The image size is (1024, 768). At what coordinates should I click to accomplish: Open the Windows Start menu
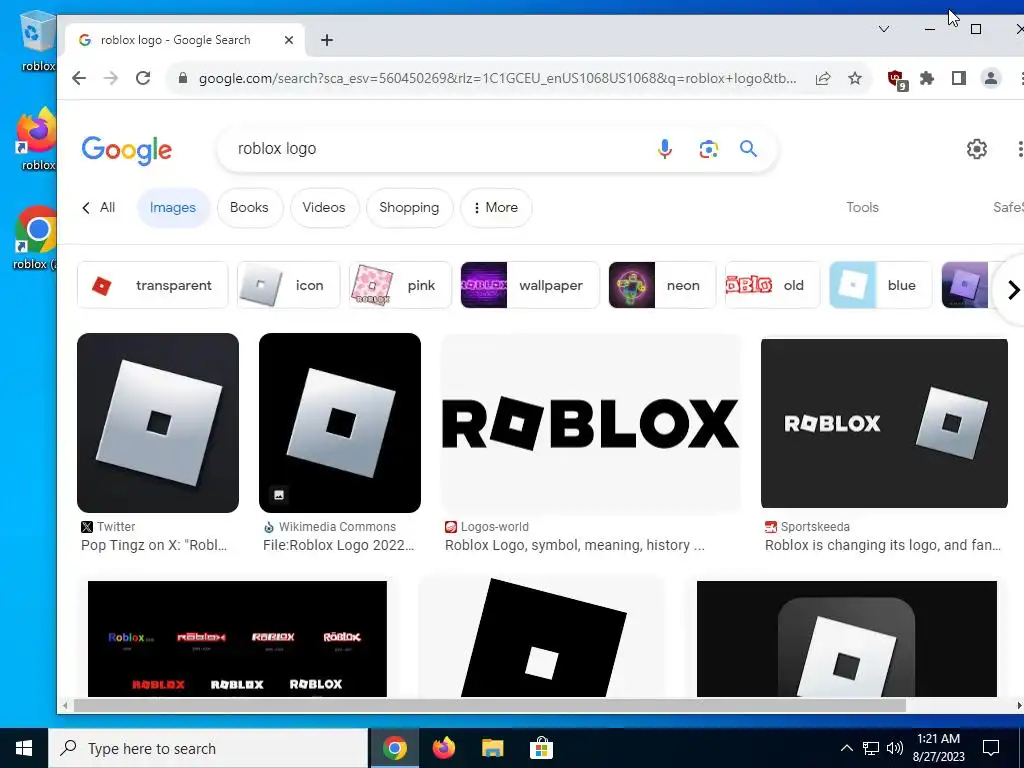click(x=24, y=748)
